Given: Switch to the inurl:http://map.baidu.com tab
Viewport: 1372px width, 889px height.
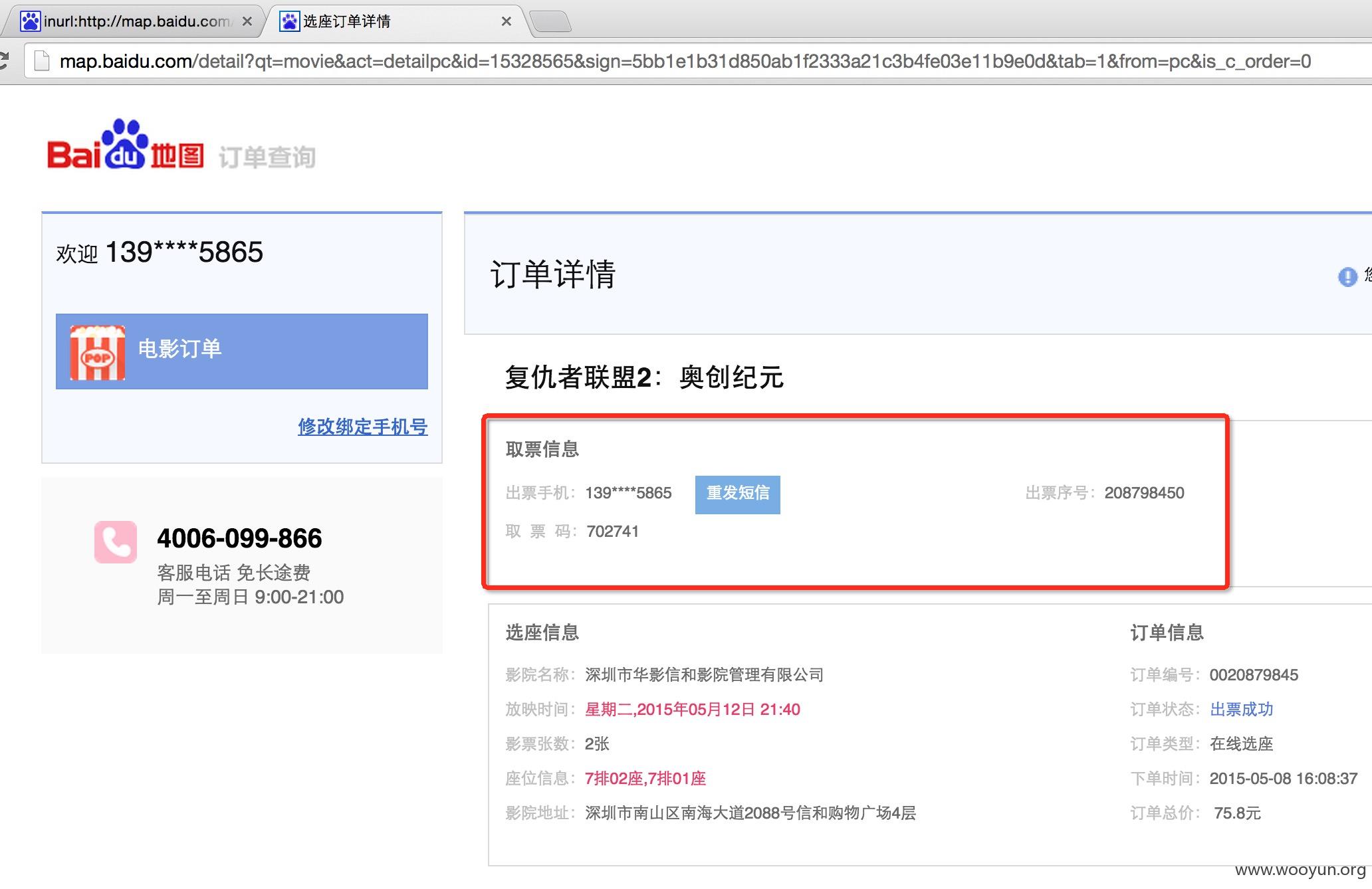Looking at the screenshot, I should click(x=136, y=21).
